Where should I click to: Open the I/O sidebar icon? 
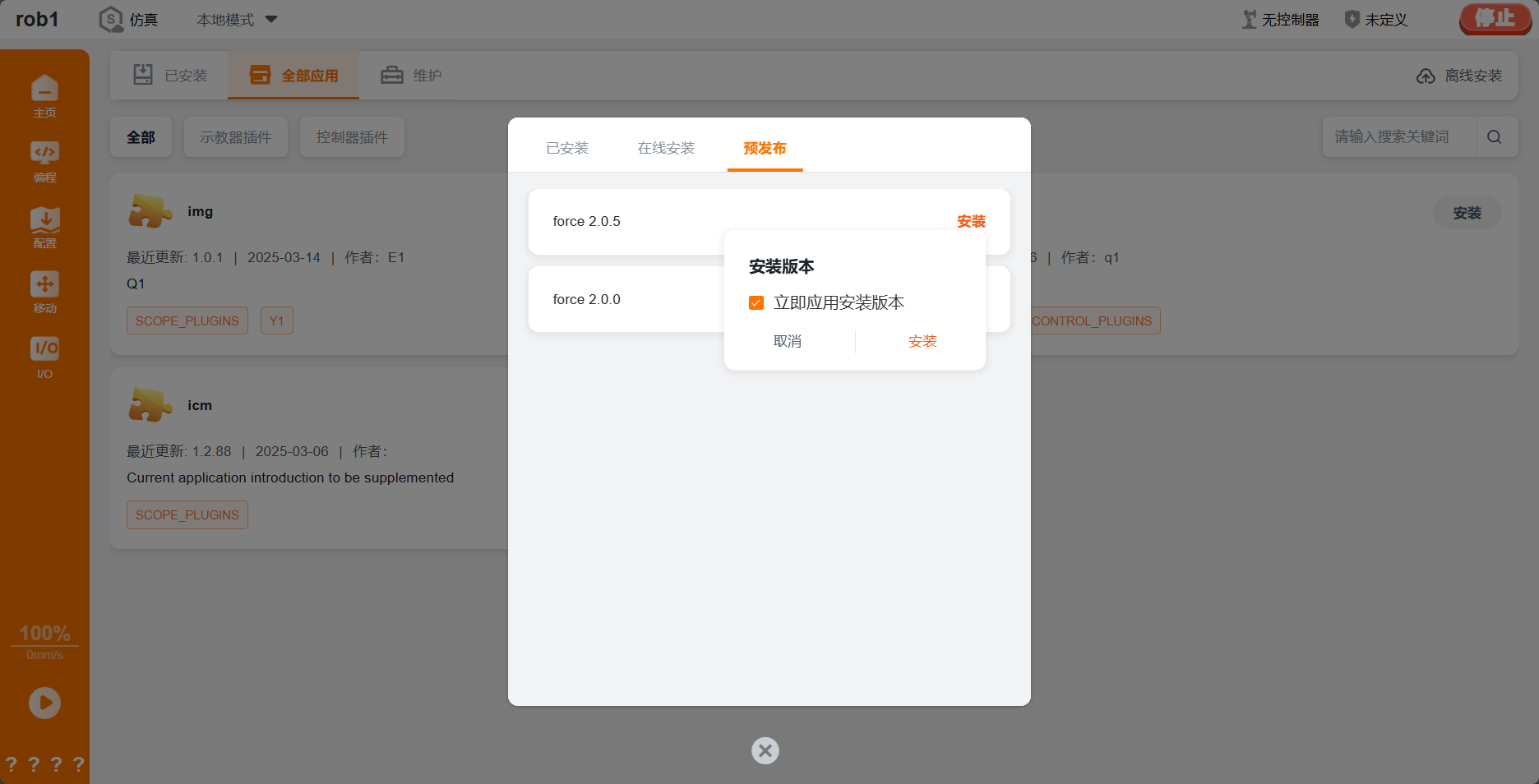44,348
